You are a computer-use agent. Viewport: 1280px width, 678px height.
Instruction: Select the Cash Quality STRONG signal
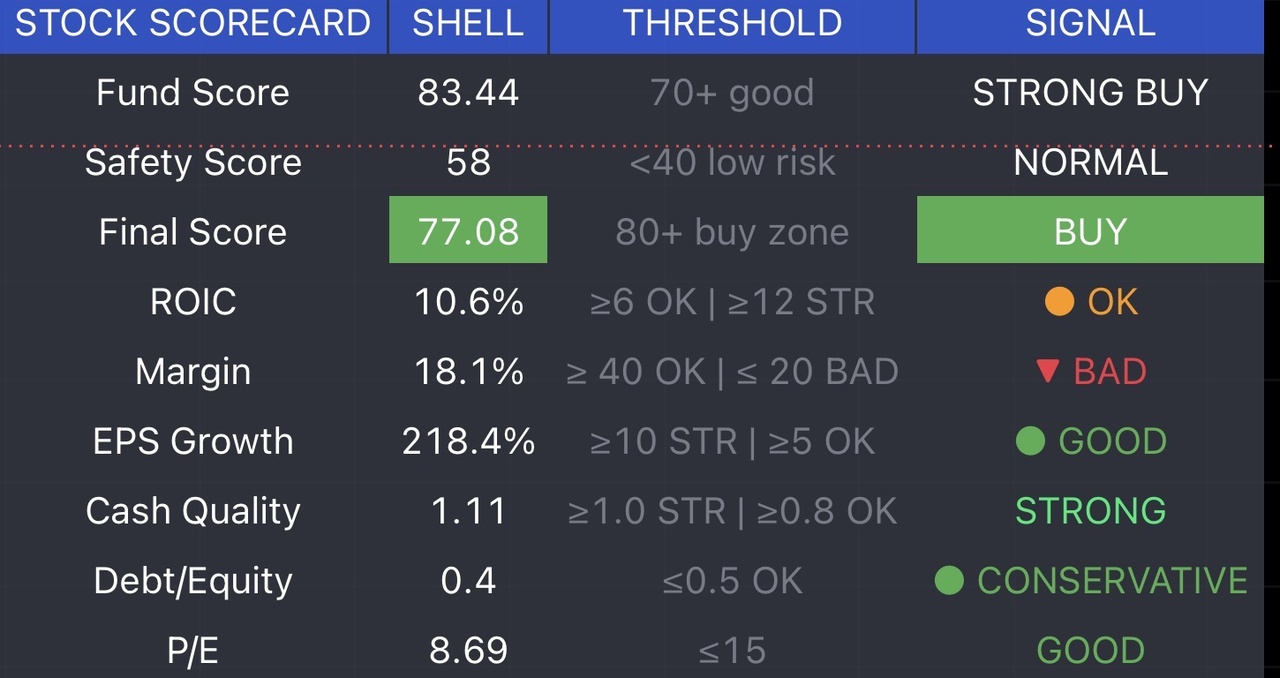(x=1091, y=511)
